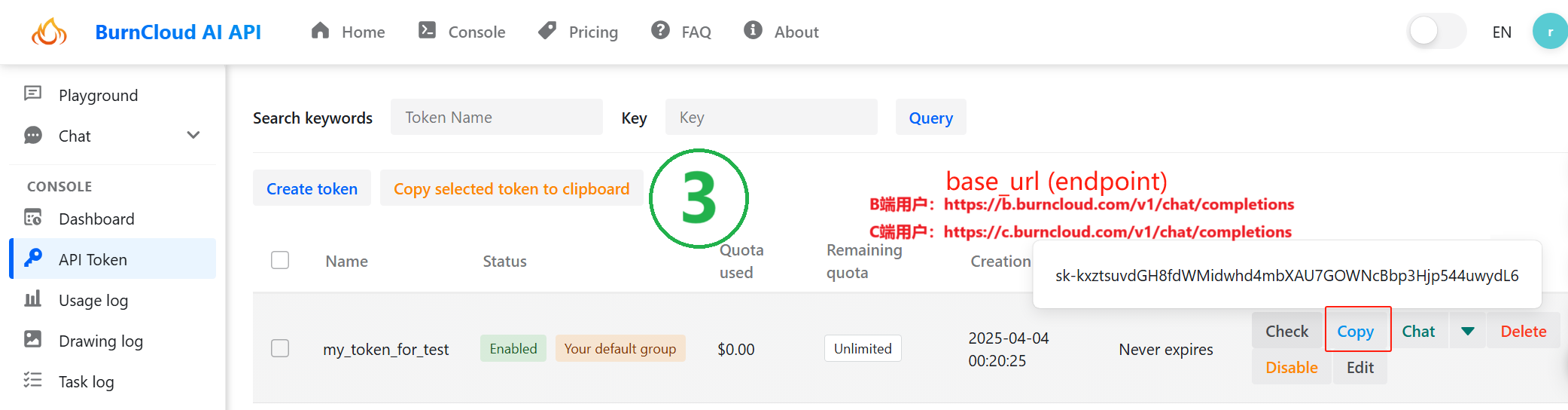Click the my_token_for_test name cell
This screenshot has height=410, width=1568.
386,349
